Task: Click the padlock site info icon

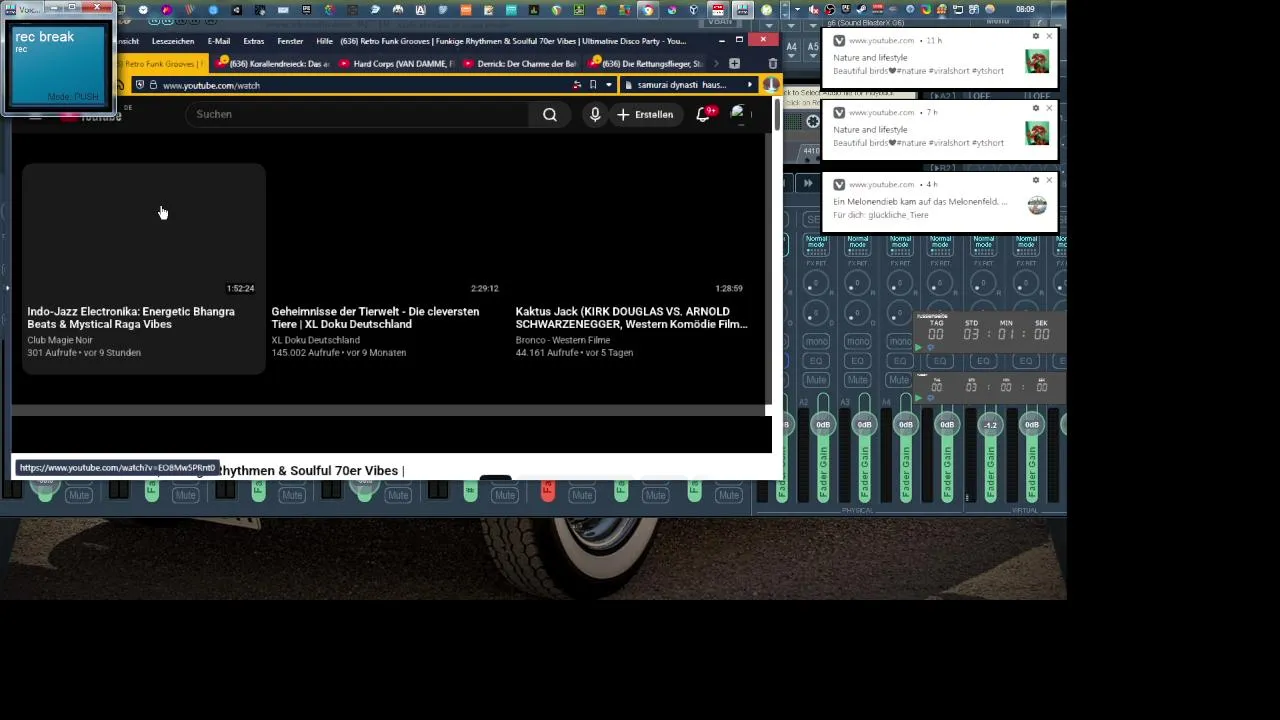Action: click(x=153, y=85)
